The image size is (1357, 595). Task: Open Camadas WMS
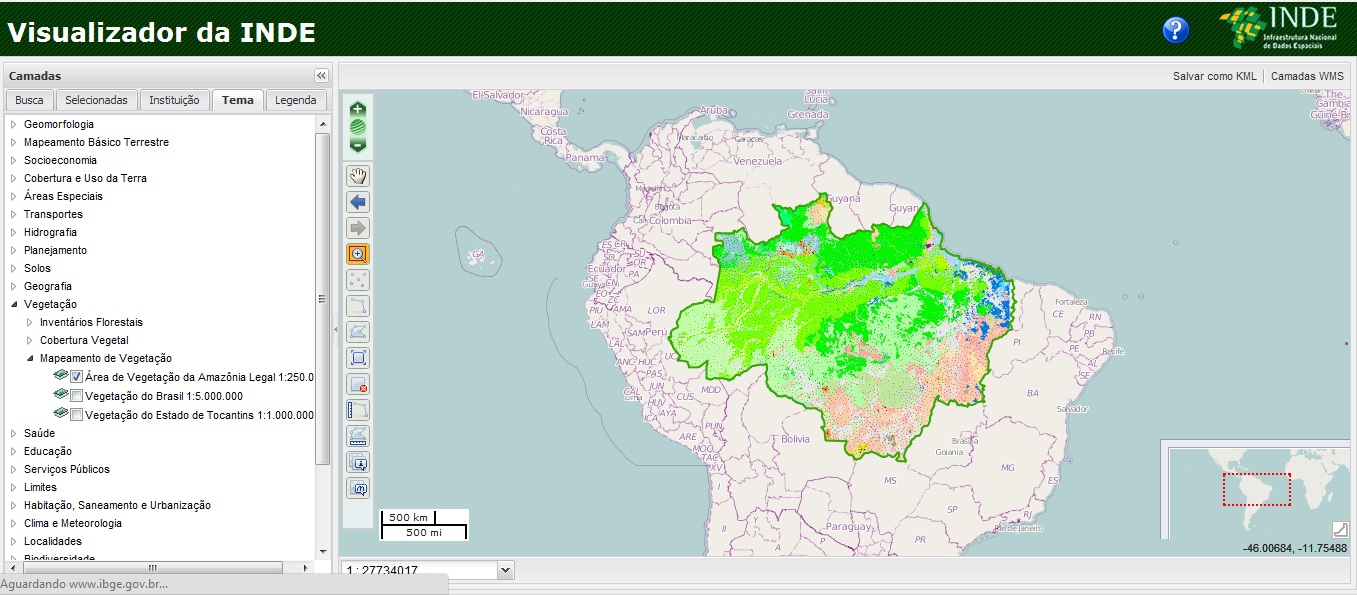point(1307,76)
